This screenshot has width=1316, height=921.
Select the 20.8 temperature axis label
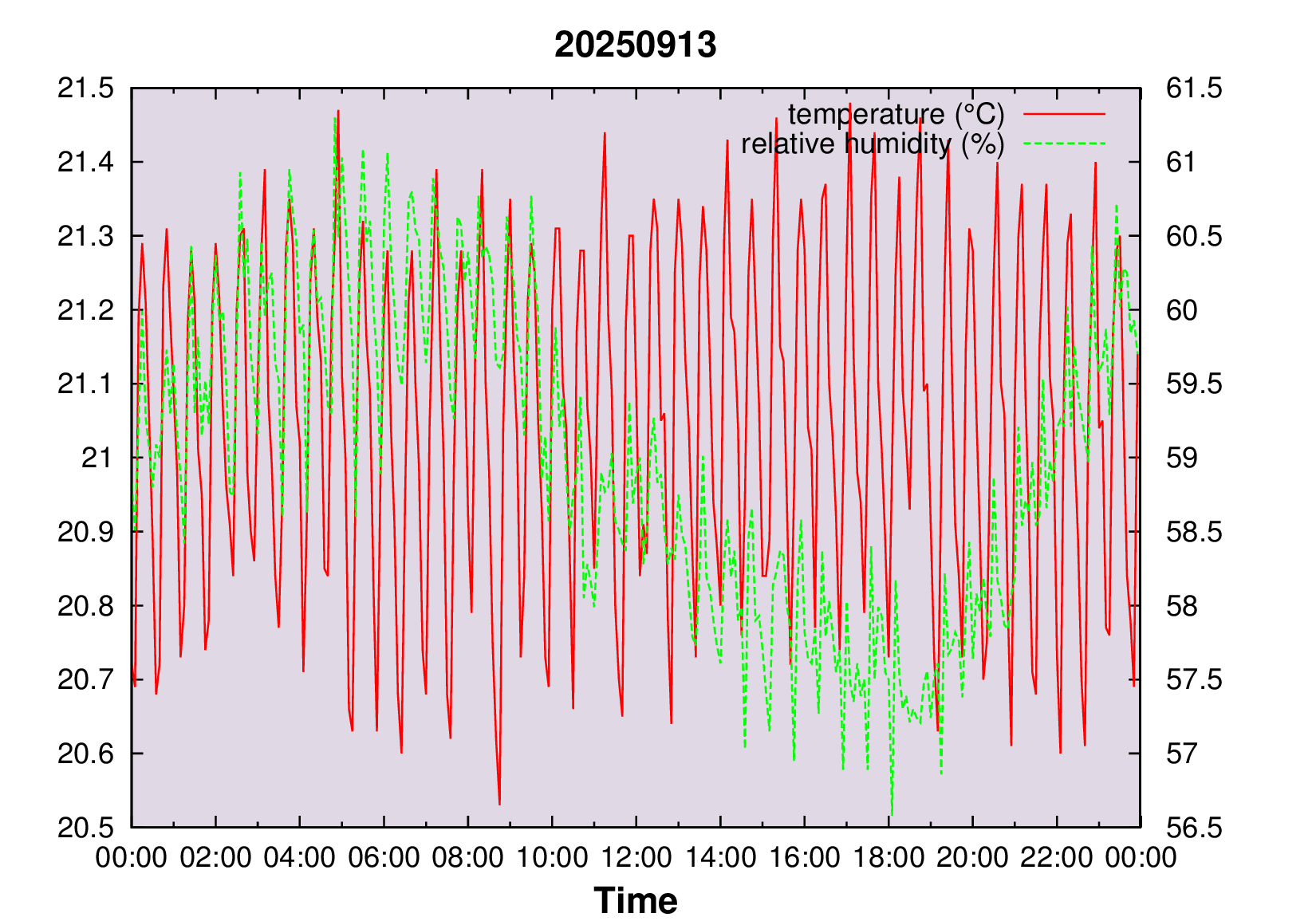pyautogui.click(x=85, y=606)
